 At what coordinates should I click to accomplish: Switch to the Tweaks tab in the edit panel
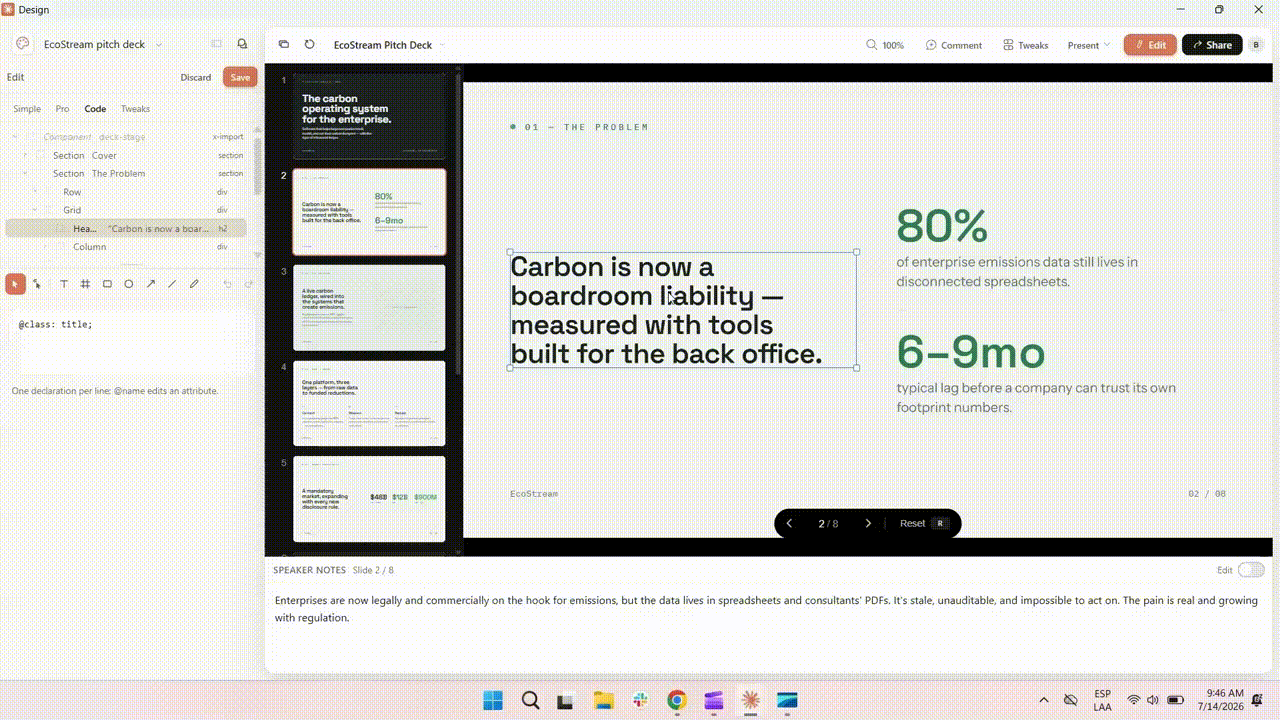(x=135, y=109)
